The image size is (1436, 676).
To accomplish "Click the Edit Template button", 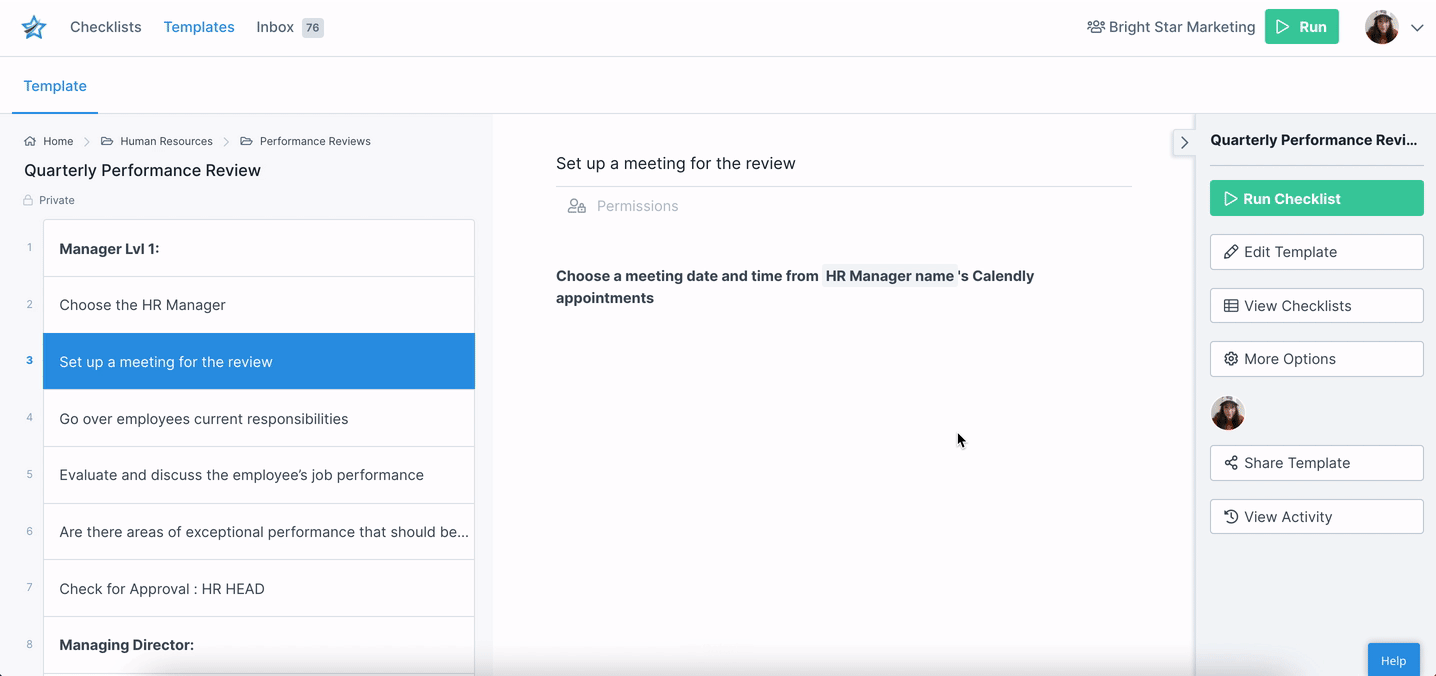I will point(1316,252).
